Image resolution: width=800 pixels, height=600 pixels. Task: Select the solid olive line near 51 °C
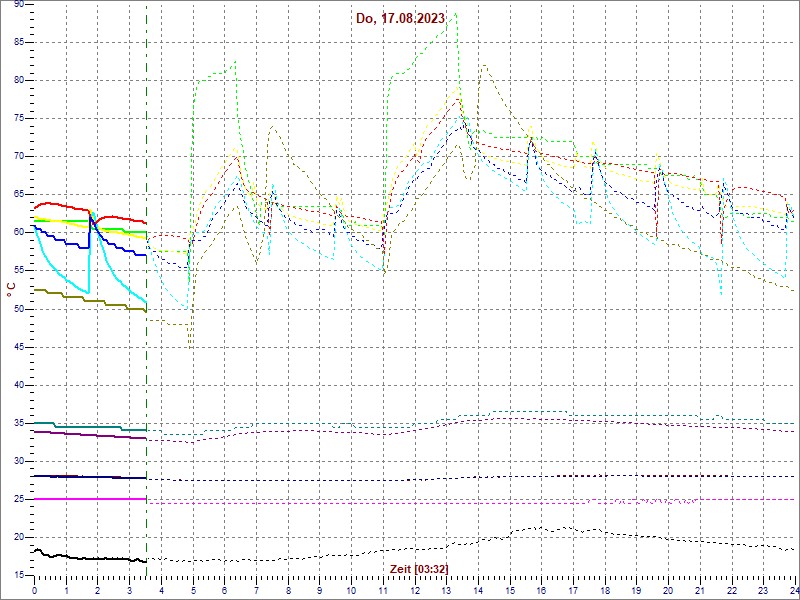(90, 300)
